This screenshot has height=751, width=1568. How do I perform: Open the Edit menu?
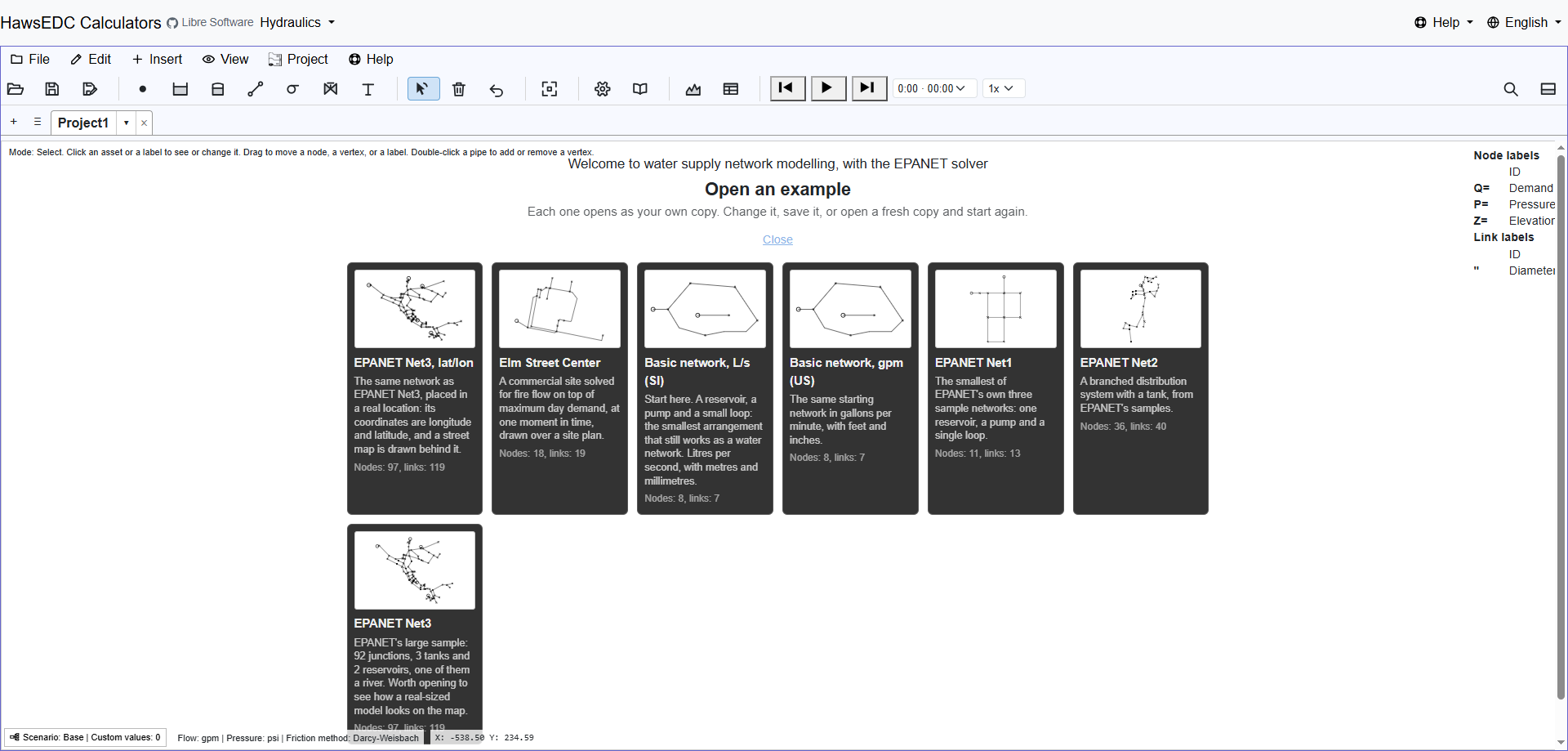point(91,59)
